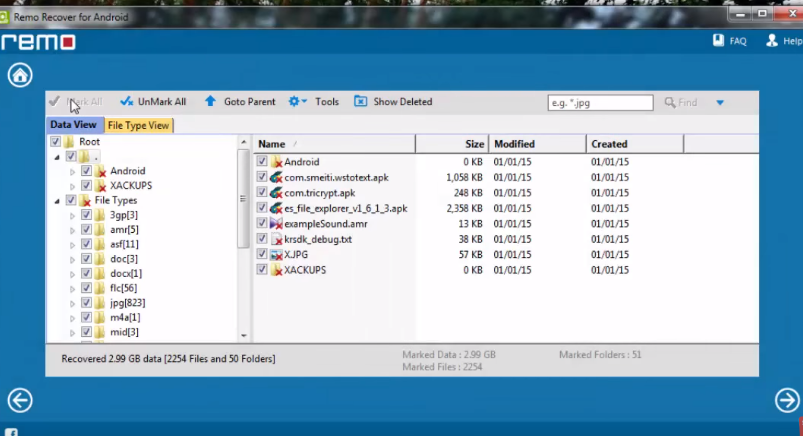Click the krsdk_debug.txt document icon
The width and height of the screenshot is (803, 436).
(277, 239)
